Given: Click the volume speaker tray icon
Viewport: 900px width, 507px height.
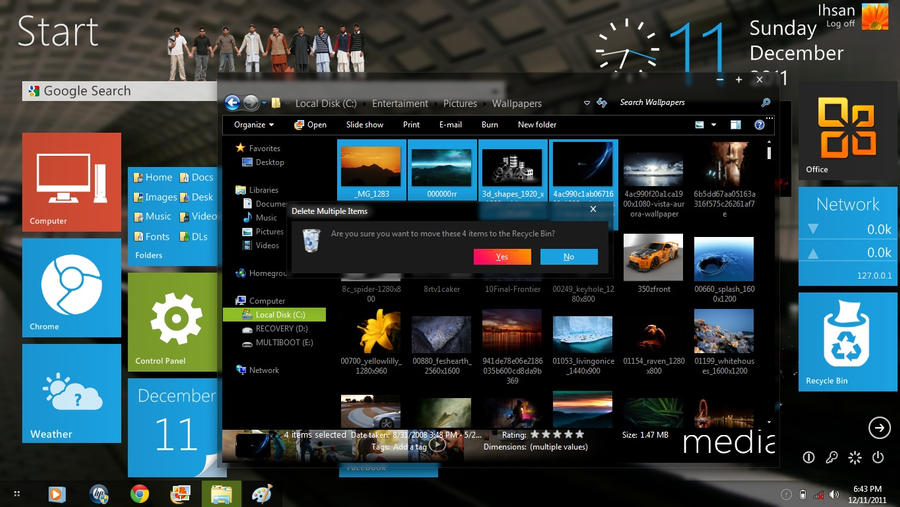Looking at the screenshot, I should (834, 494).
